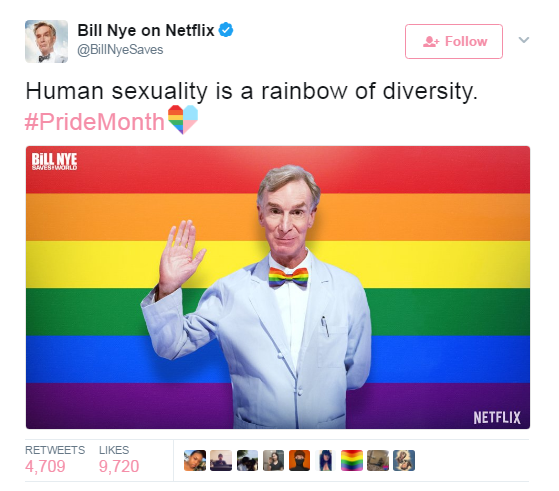Image resolution: width=559 pixels, height=491 pixels.
Task: Open the #PrideMonth hashtag link
Action: pyautogui.click(x=94, y=122)
